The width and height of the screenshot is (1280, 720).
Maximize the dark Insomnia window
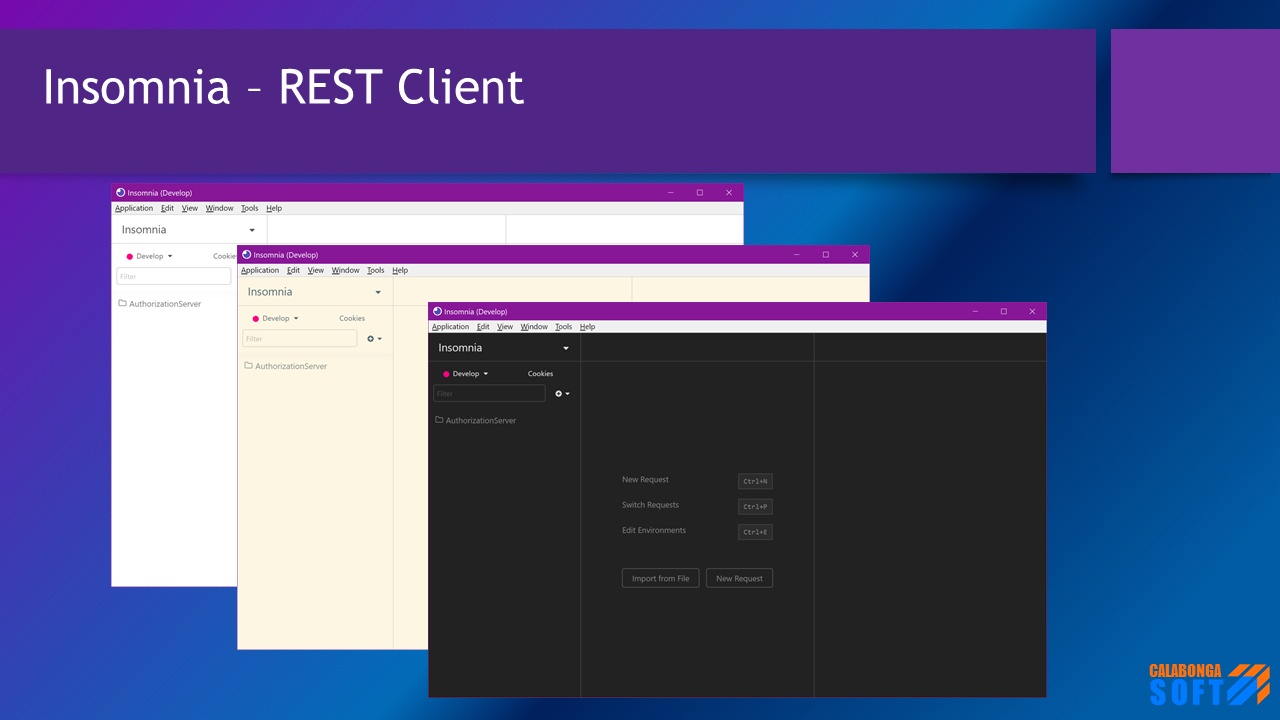(x=1004, y=311)
